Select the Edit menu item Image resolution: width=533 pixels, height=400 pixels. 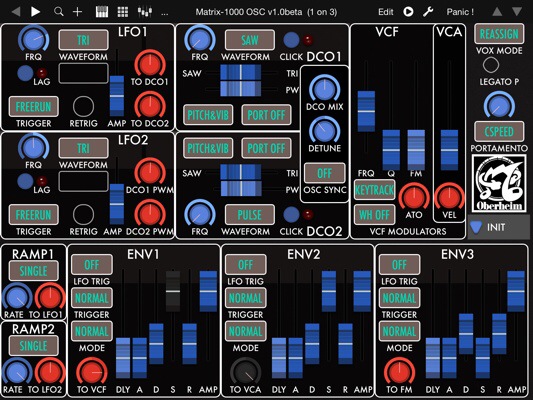386,12
